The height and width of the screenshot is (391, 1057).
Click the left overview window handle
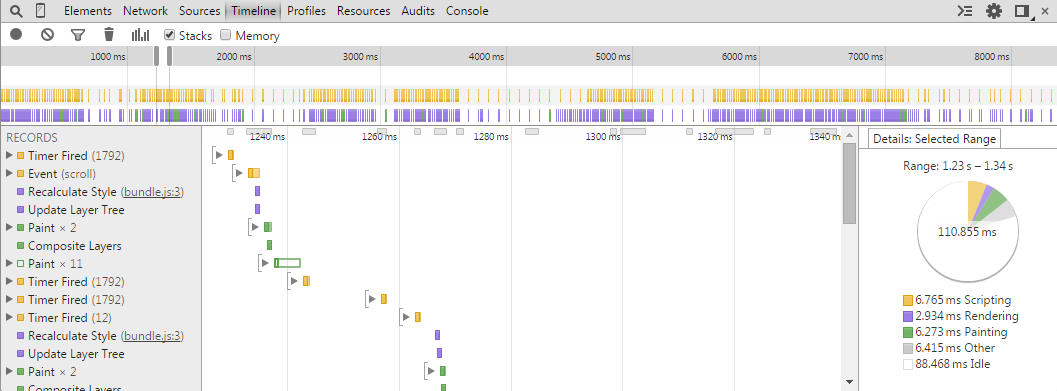(156, 56)
